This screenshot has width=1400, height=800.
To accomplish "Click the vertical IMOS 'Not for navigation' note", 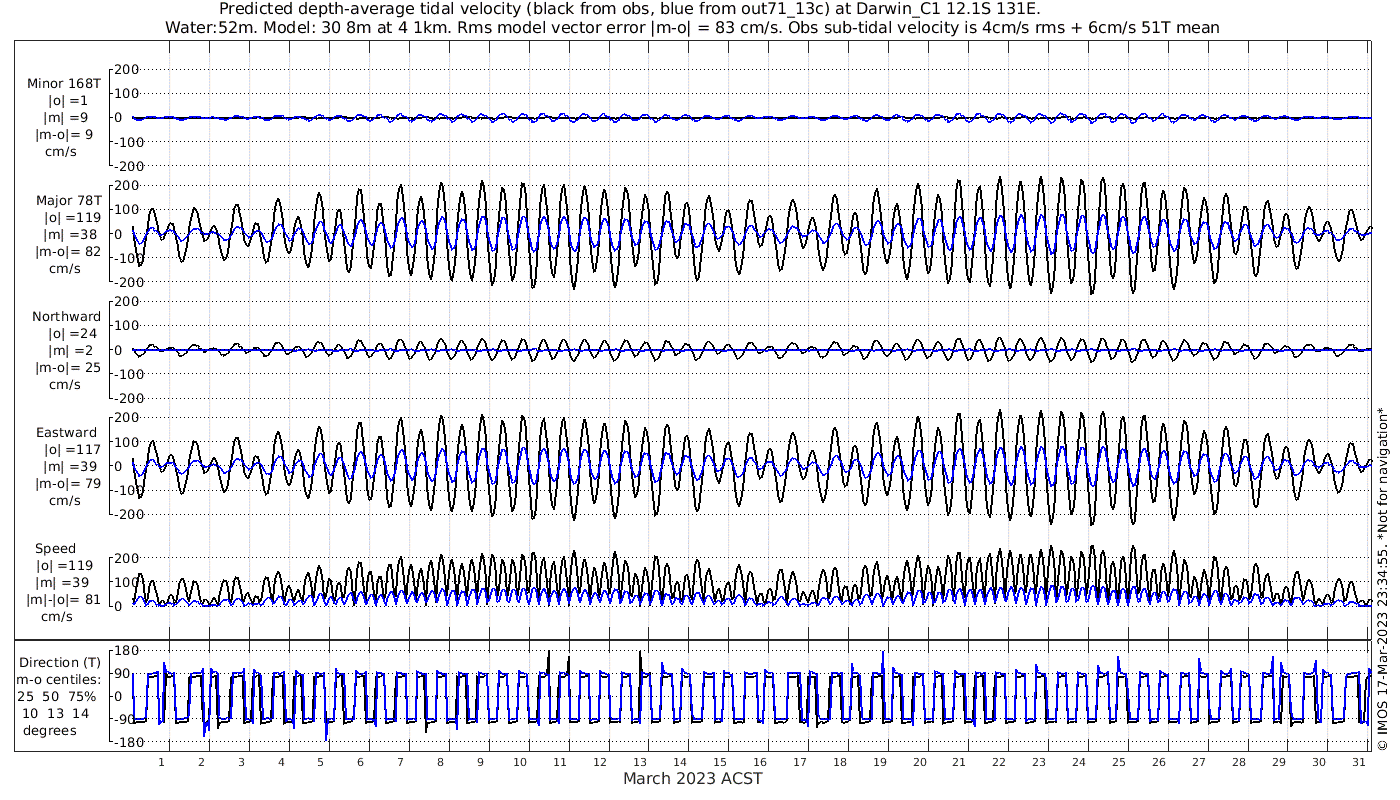I will click(1383, 578).
